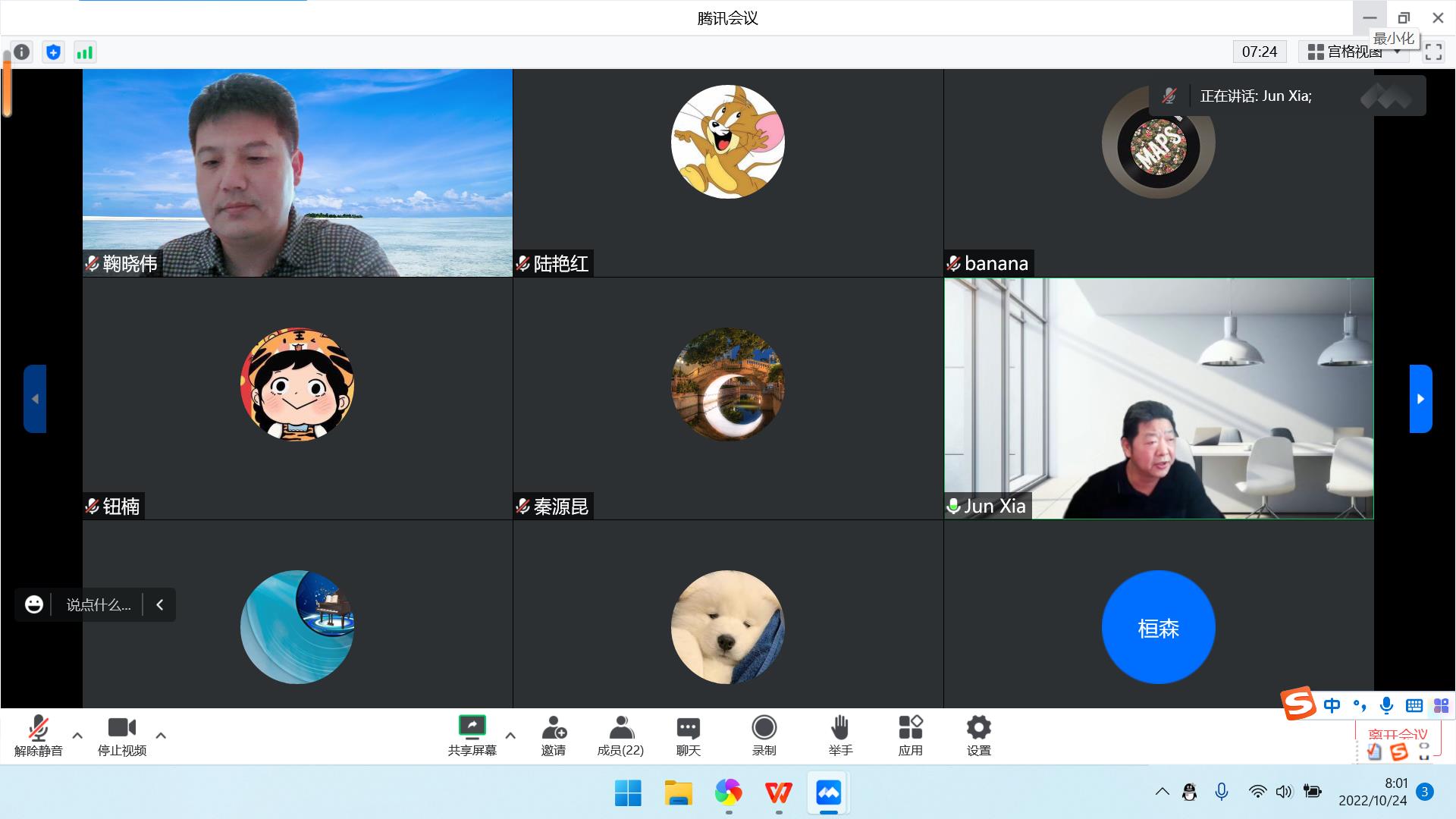
Task: Expand audio options arrow beside mute
Action: coord(77,735)
